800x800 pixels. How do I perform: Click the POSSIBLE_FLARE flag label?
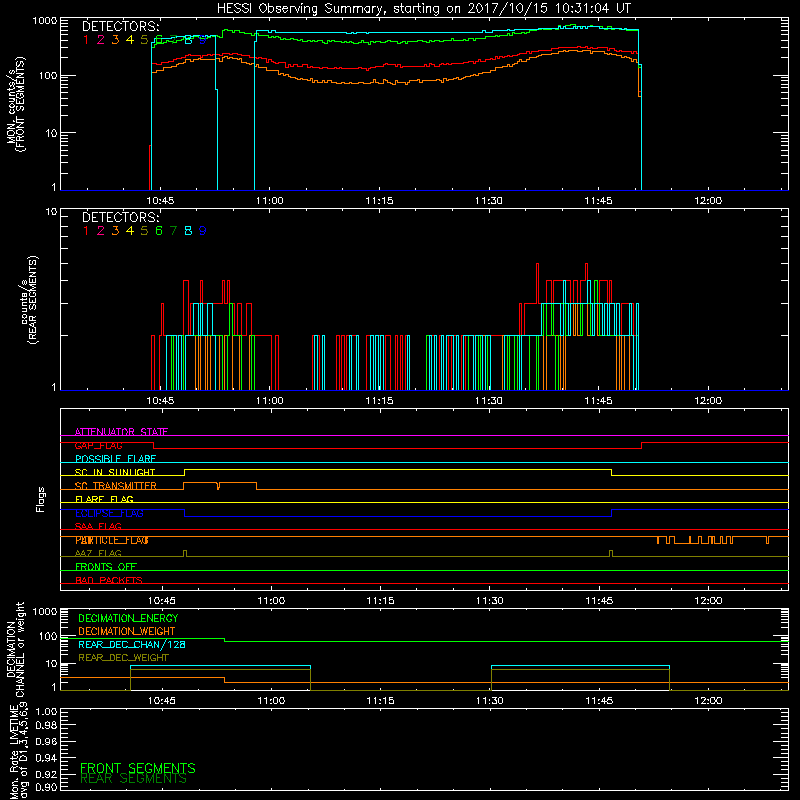pyautogui.click(x=115, y=459)
